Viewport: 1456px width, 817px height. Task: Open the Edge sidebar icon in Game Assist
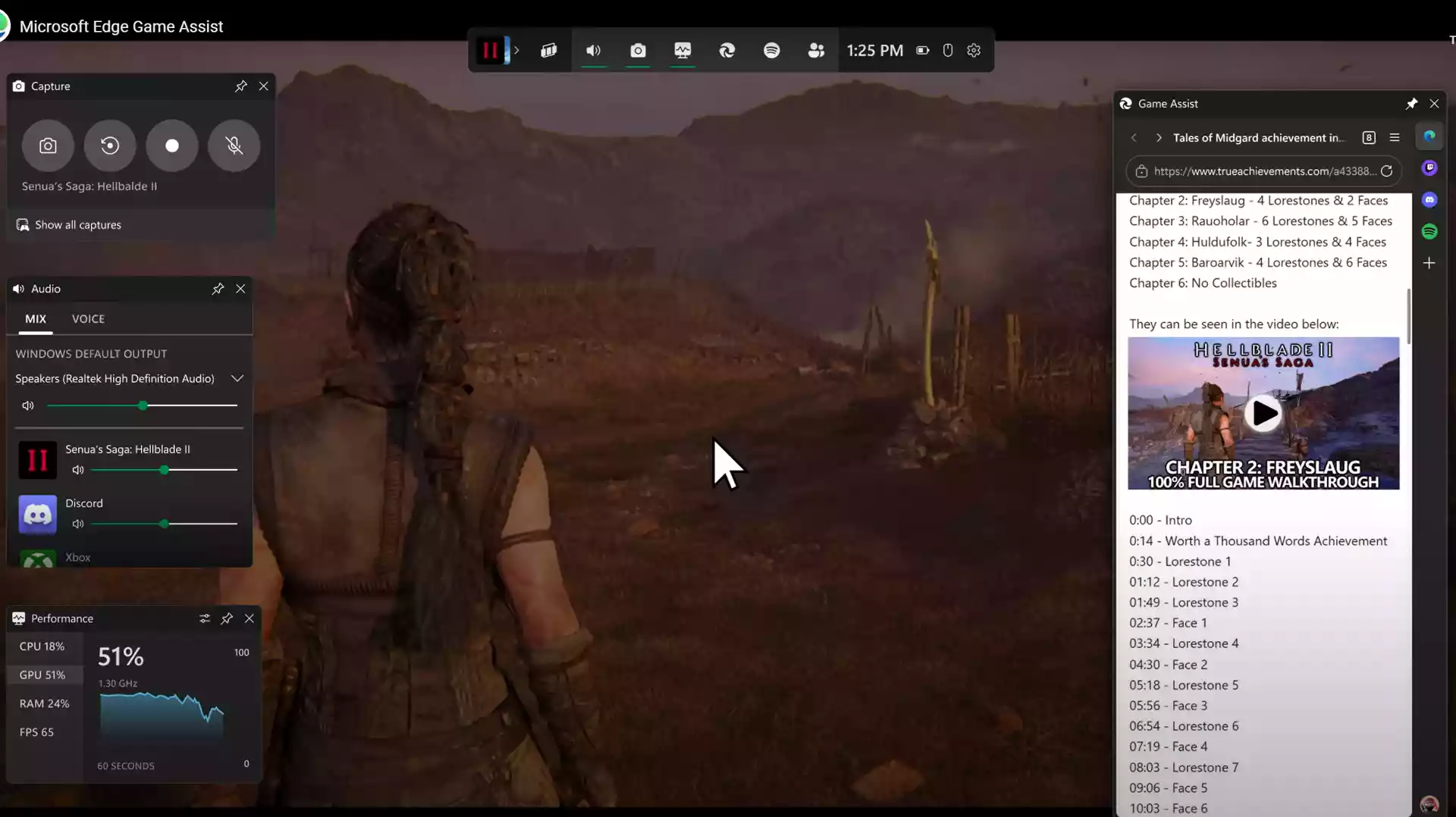tap(1429, 136)
